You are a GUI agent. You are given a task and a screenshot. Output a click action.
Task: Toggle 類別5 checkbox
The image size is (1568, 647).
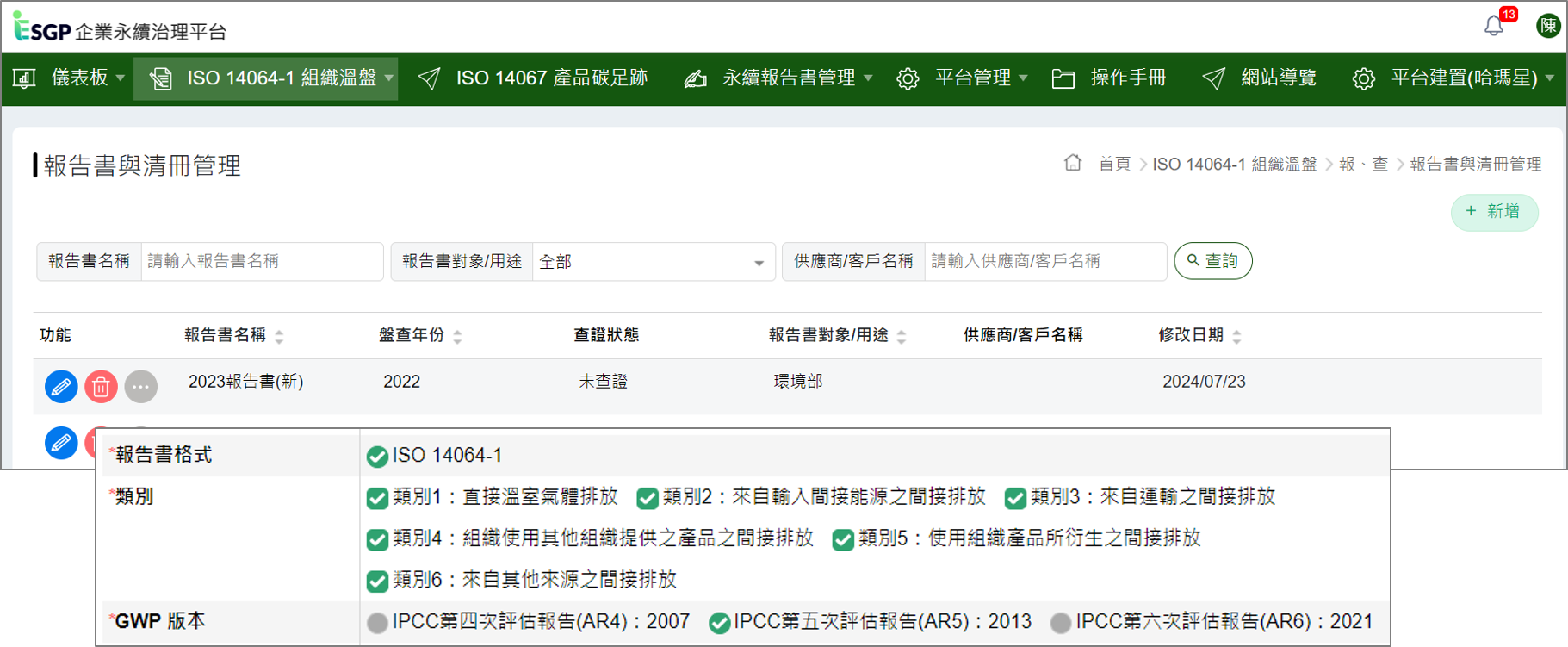[x=843, y=539]
